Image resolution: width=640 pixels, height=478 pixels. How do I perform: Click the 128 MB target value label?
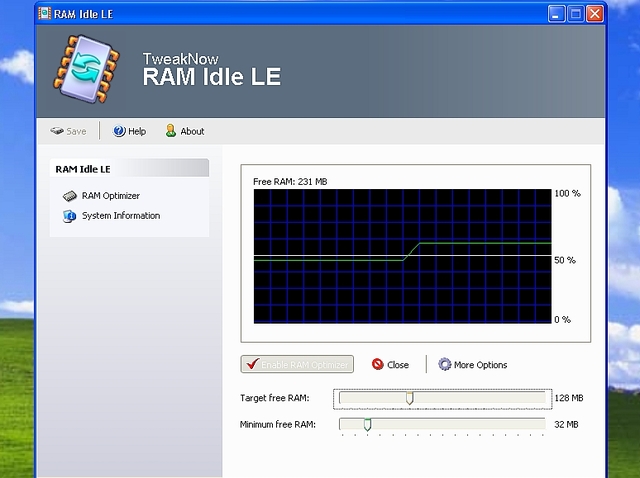click(568, 398)
